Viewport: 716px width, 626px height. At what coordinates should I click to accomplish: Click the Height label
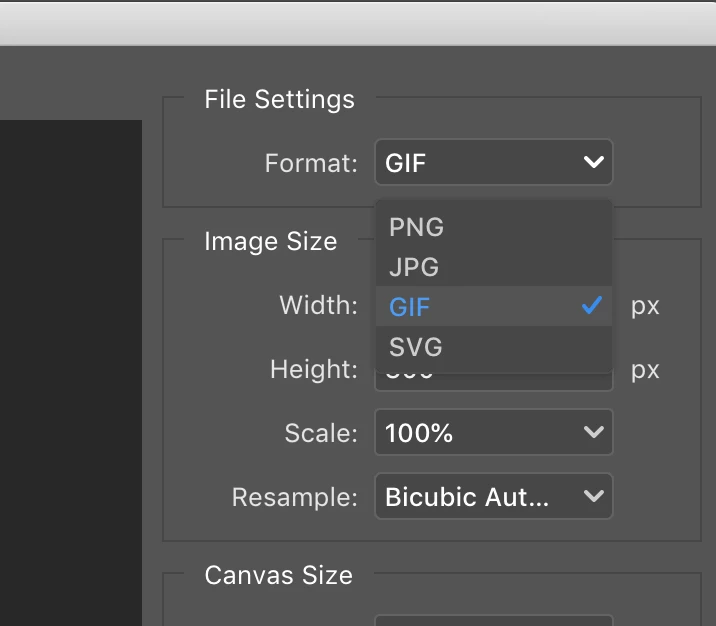tap(313, 369)
